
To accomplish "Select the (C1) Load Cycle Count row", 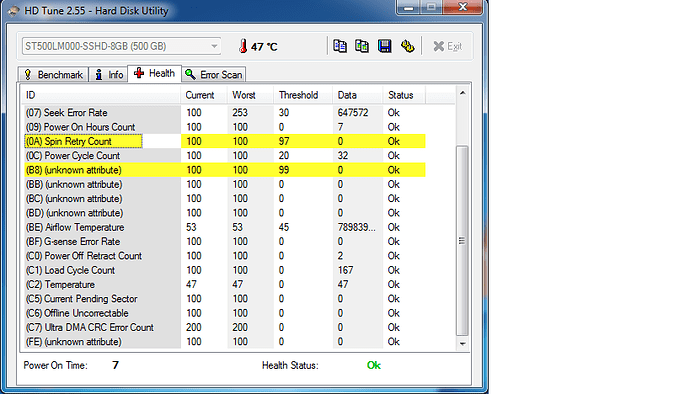I will (224, 270).
